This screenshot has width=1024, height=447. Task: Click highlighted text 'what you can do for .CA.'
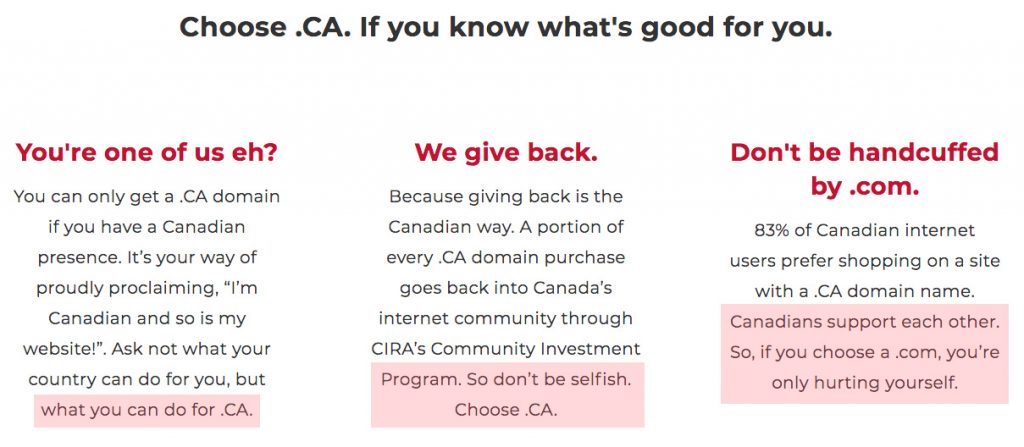click(147, 410)
